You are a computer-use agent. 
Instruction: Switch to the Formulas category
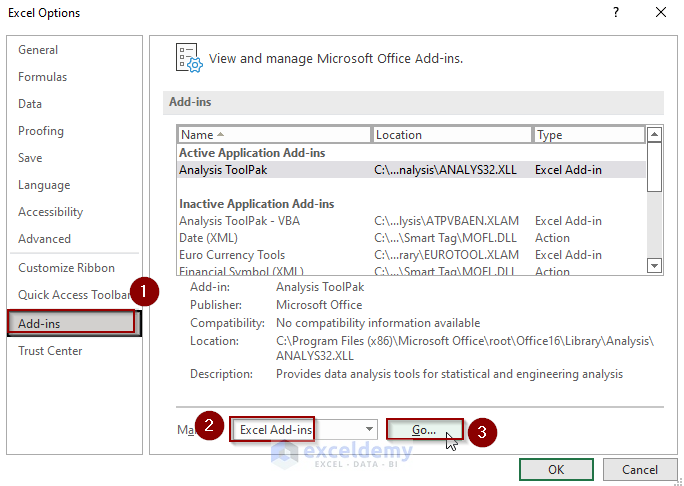coord(43,77)
